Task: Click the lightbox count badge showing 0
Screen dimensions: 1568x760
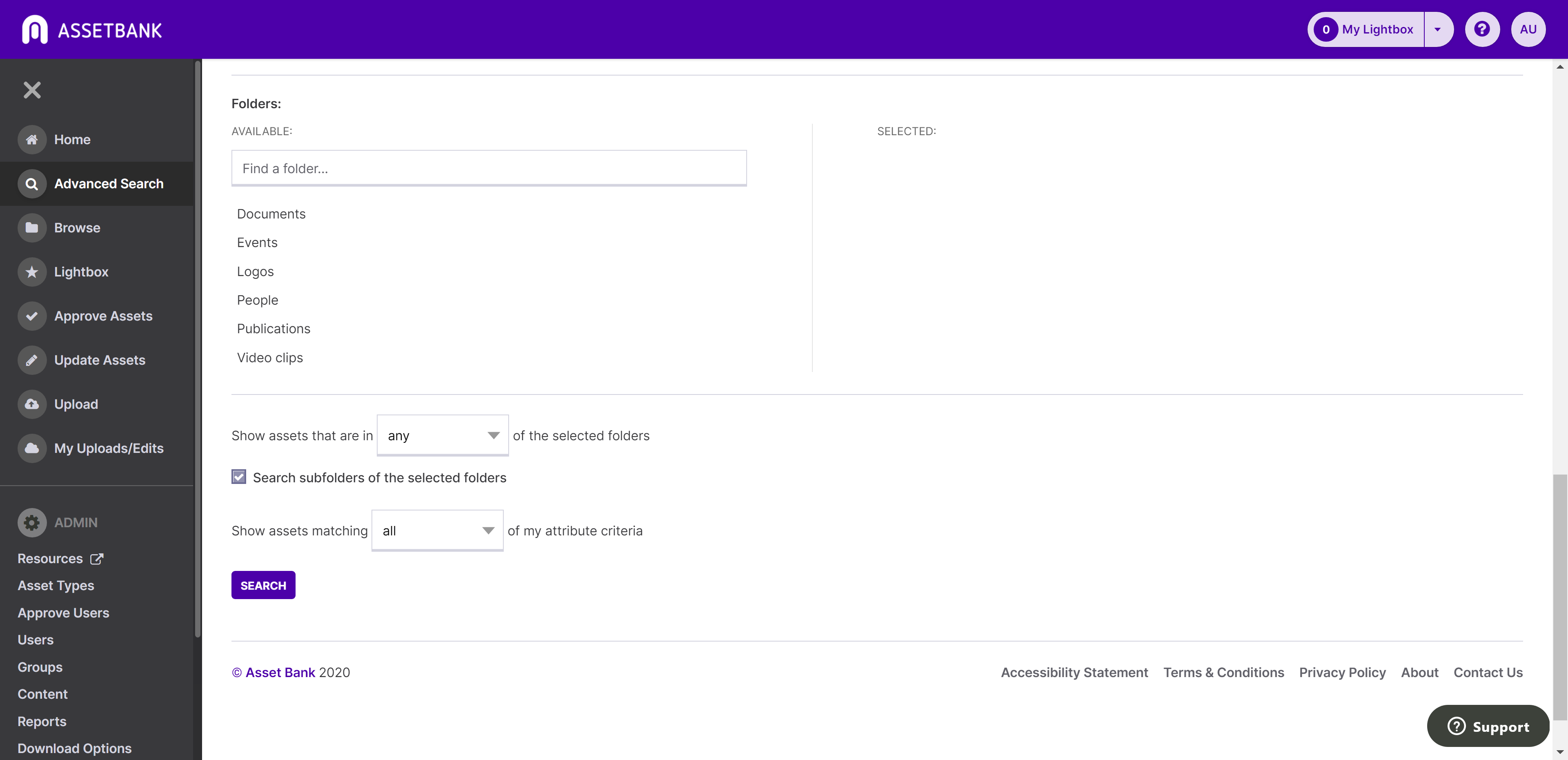Action: pyautogui.click(x=1326, y=29)
